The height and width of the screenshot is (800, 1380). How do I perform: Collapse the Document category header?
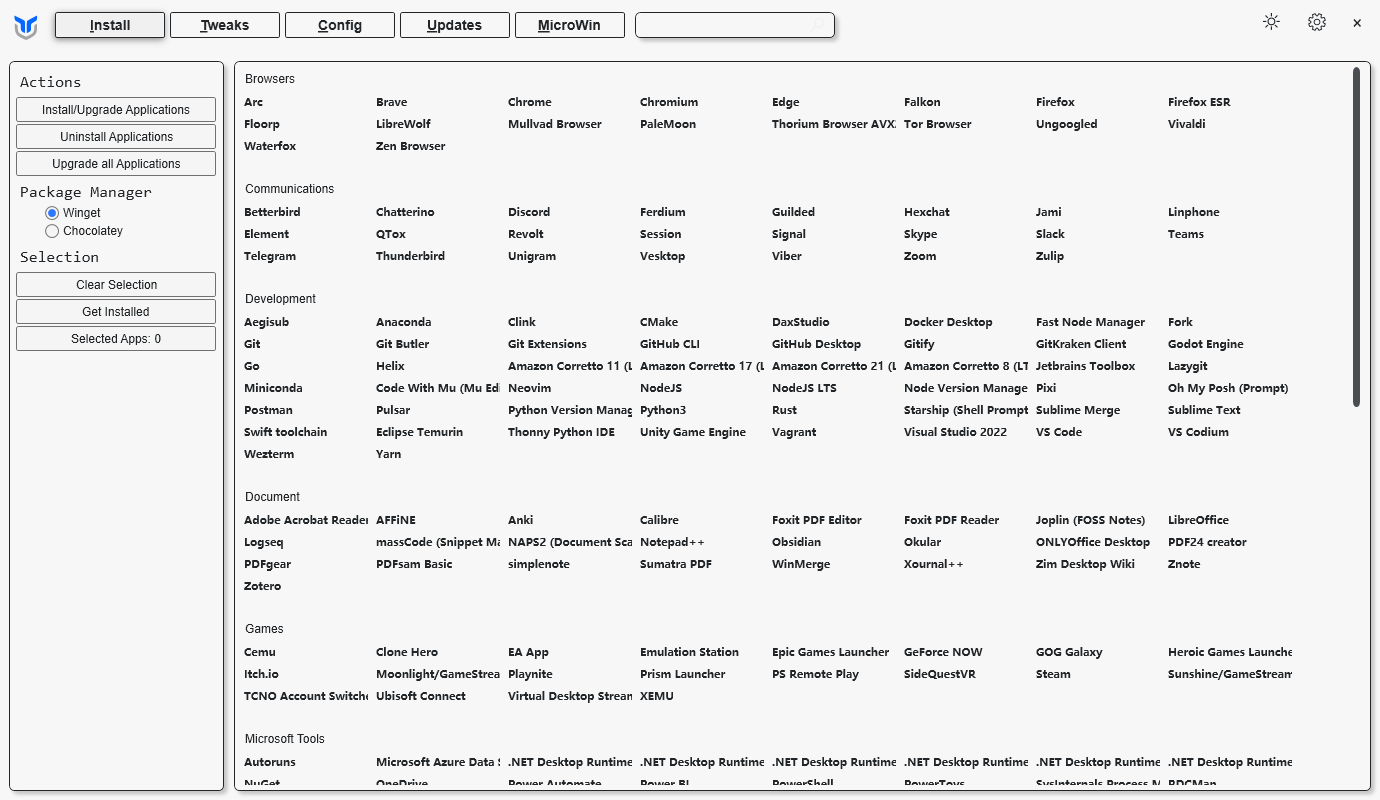click(272, 497)
